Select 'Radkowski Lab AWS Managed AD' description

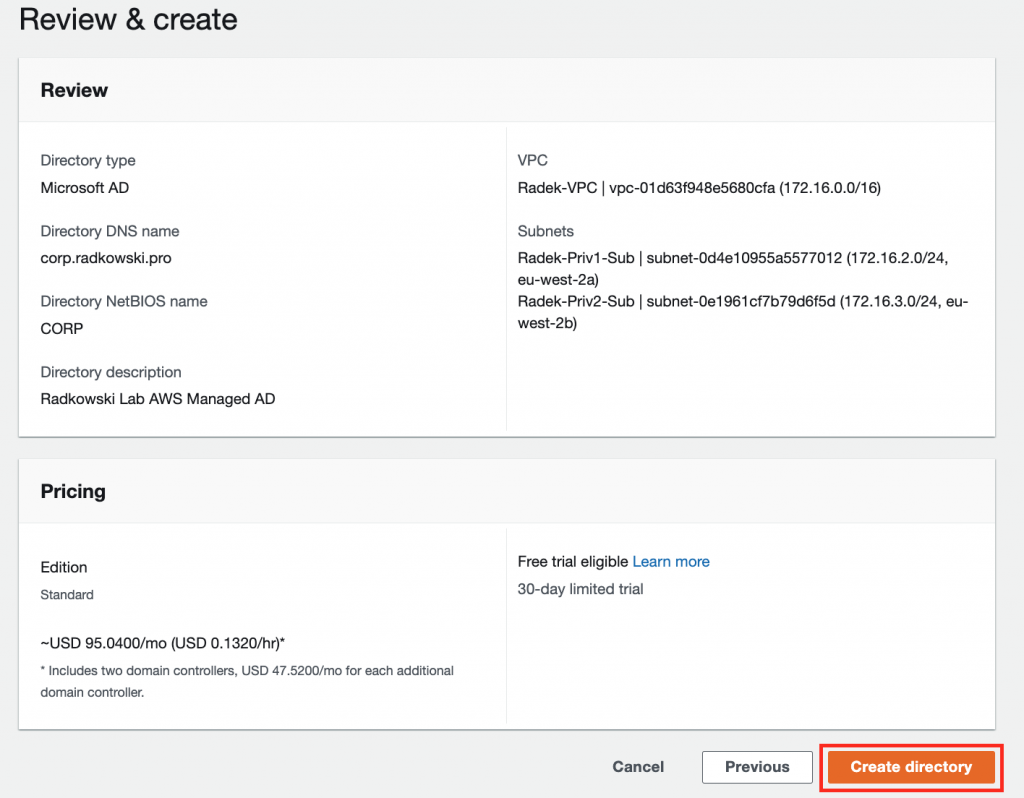tap(157, 399)
